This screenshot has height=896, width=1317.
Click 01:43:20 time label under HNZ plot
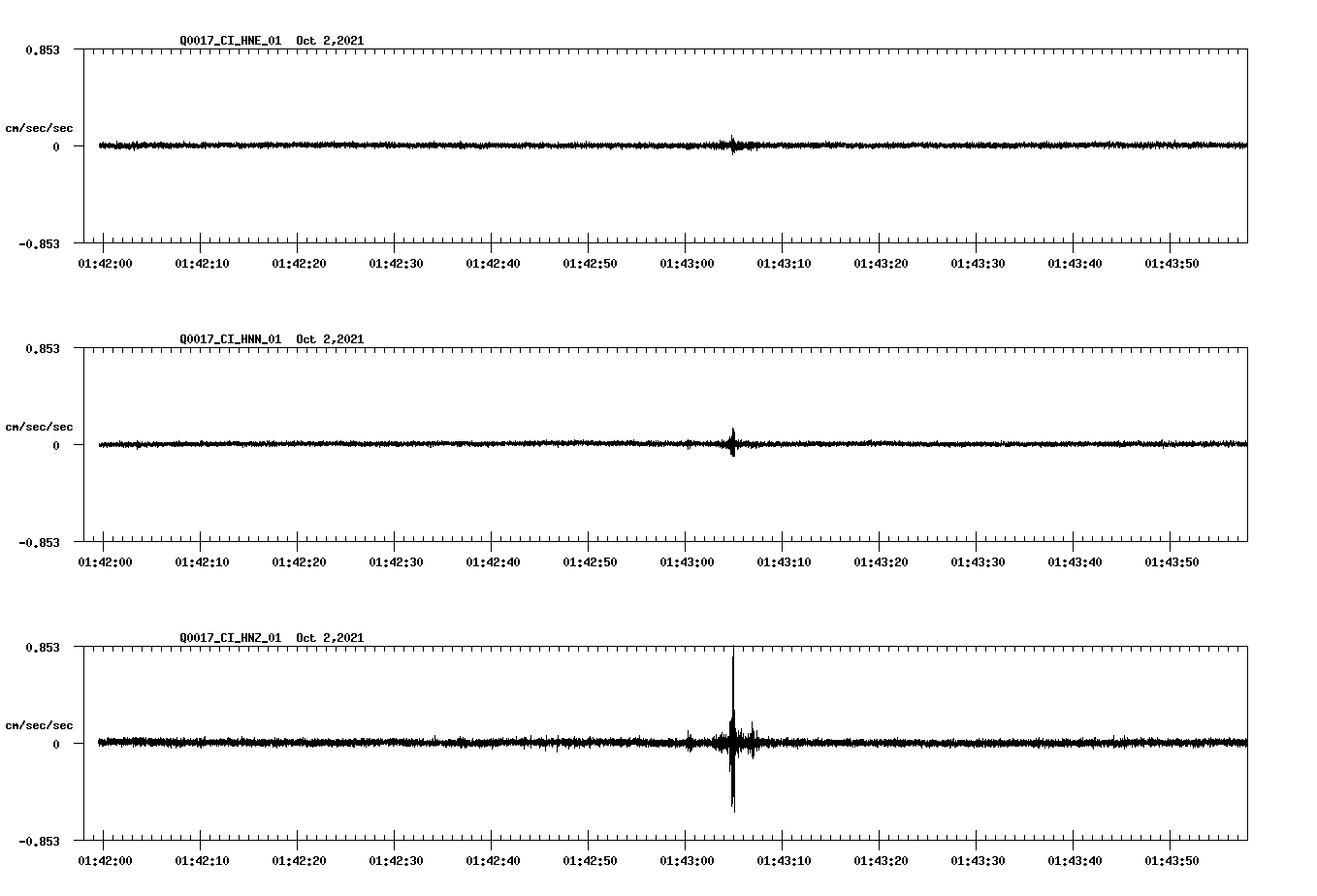881,861
